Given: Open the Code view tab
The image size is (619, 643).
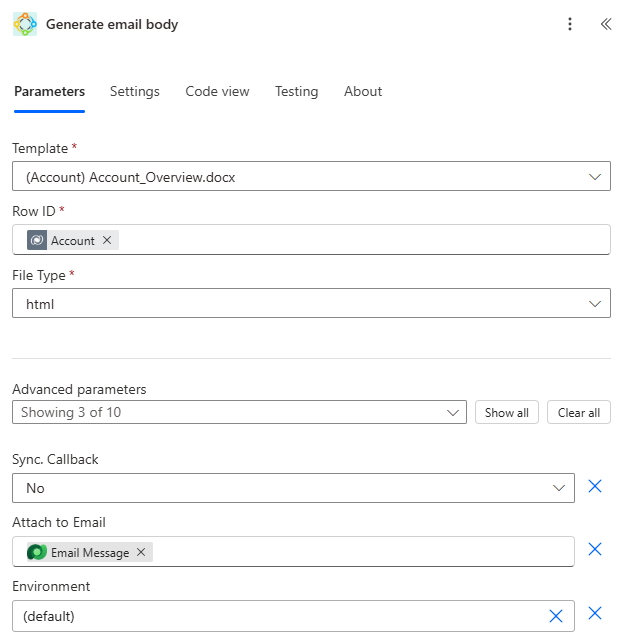Looking at the screenshot, I should (217, 91).
